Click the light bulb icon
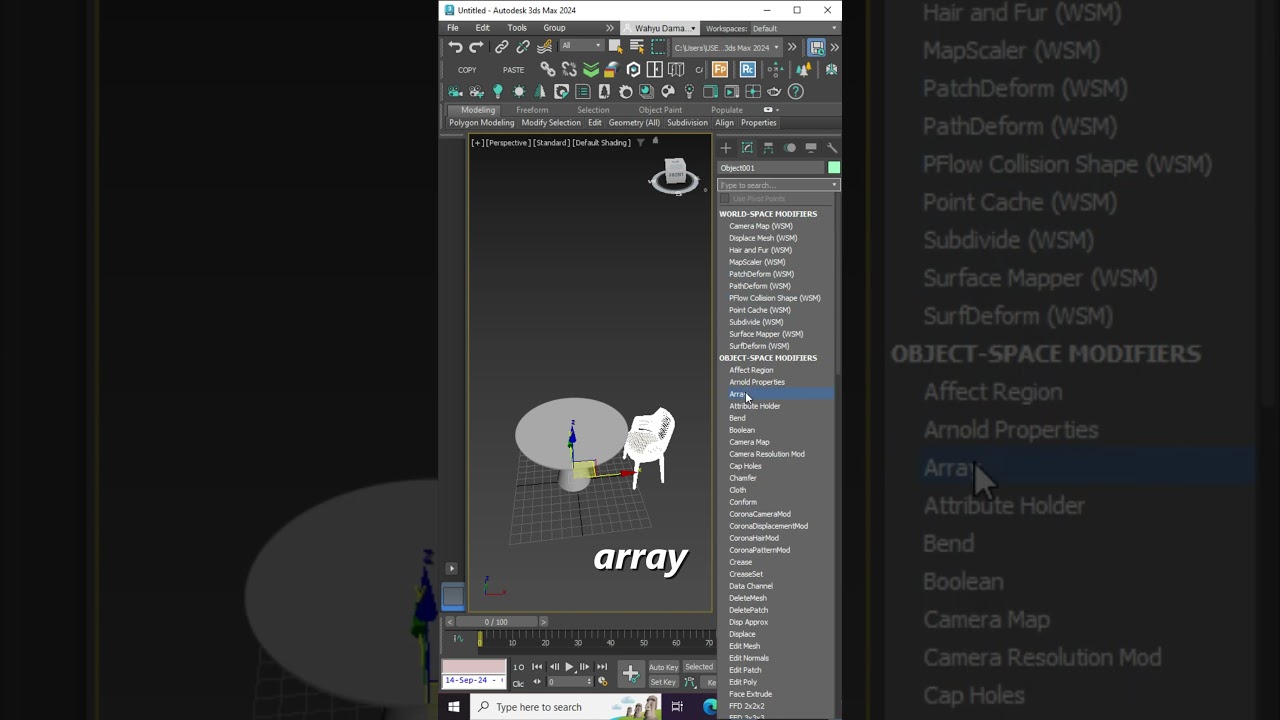 coord(498,91)
